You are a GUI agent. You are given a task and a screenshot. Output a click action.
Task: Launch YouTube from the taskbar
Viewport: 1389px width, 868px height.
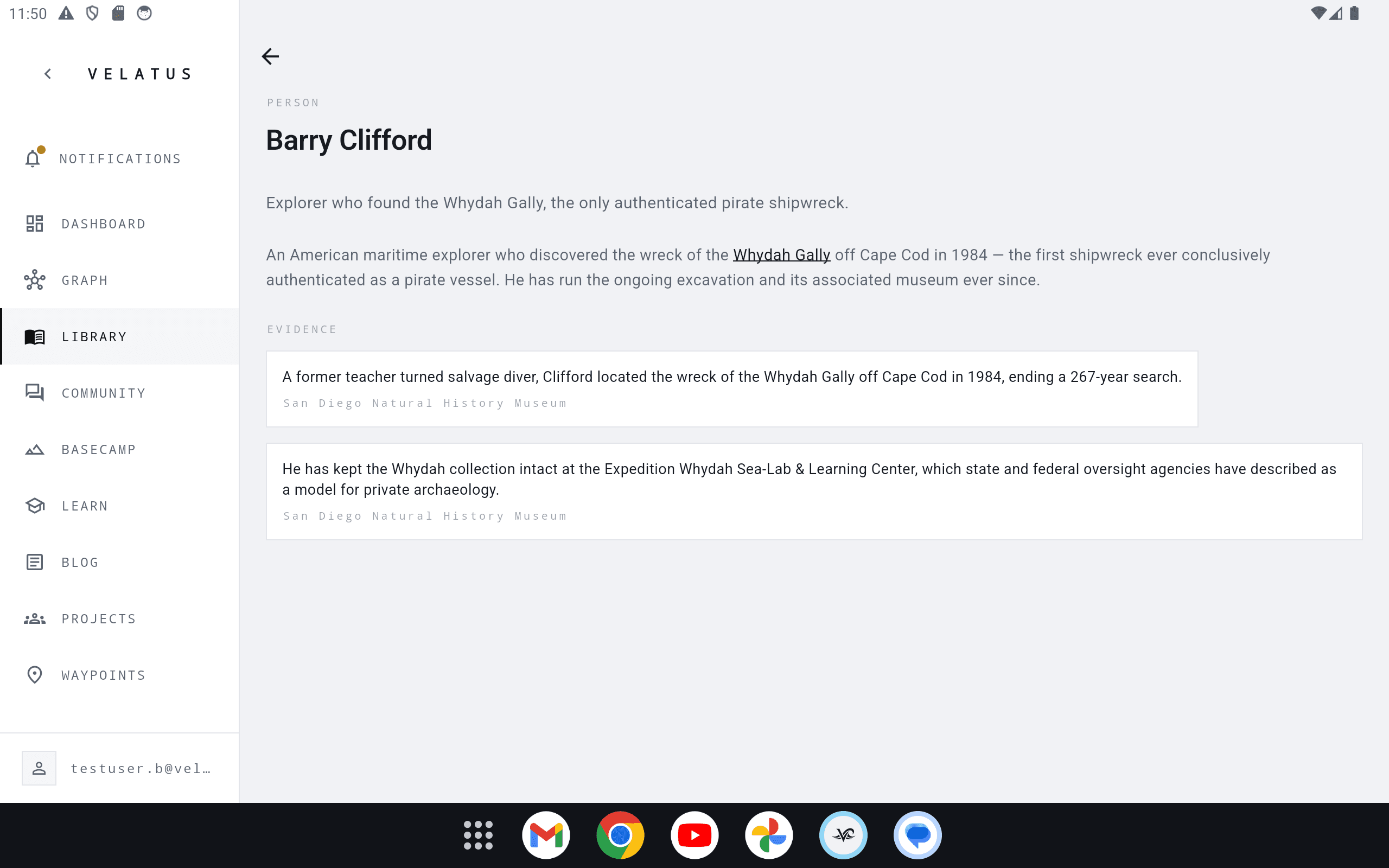pyautogui.click(x=694, y=835)
